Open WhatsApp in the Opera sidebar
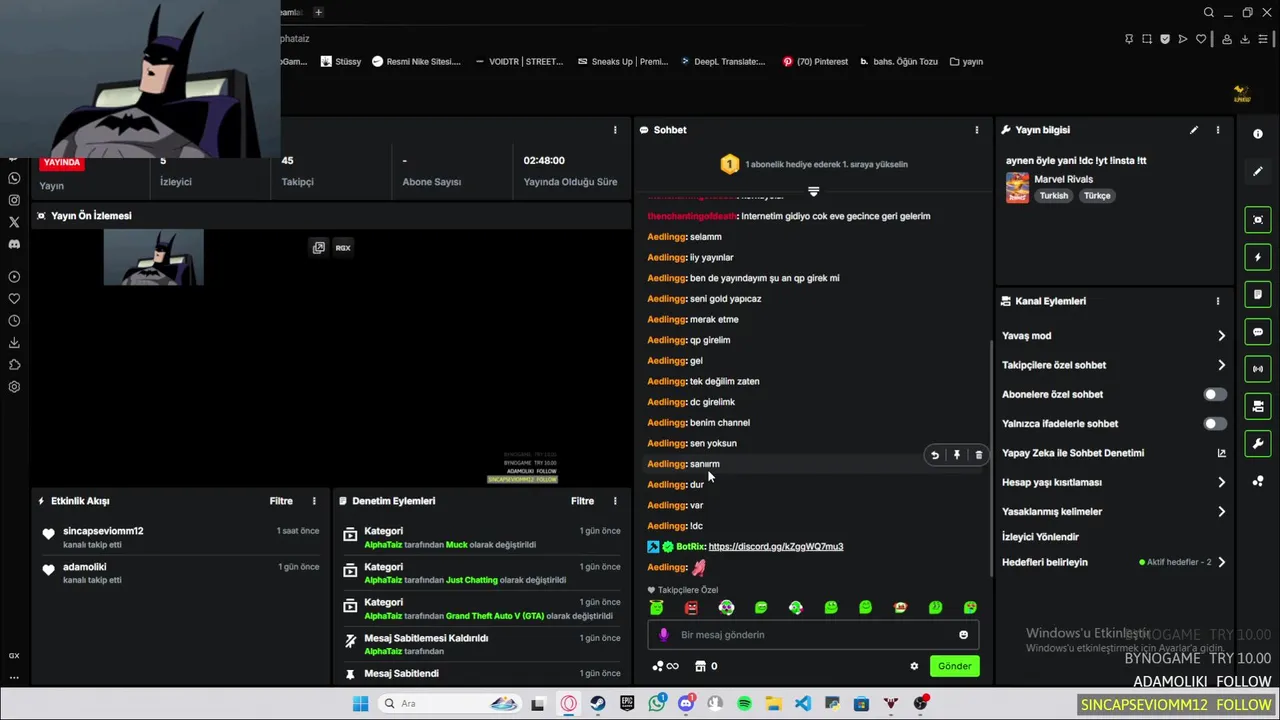The height and width of the screenshot is (720, 1280). click(x=14, y=178)
